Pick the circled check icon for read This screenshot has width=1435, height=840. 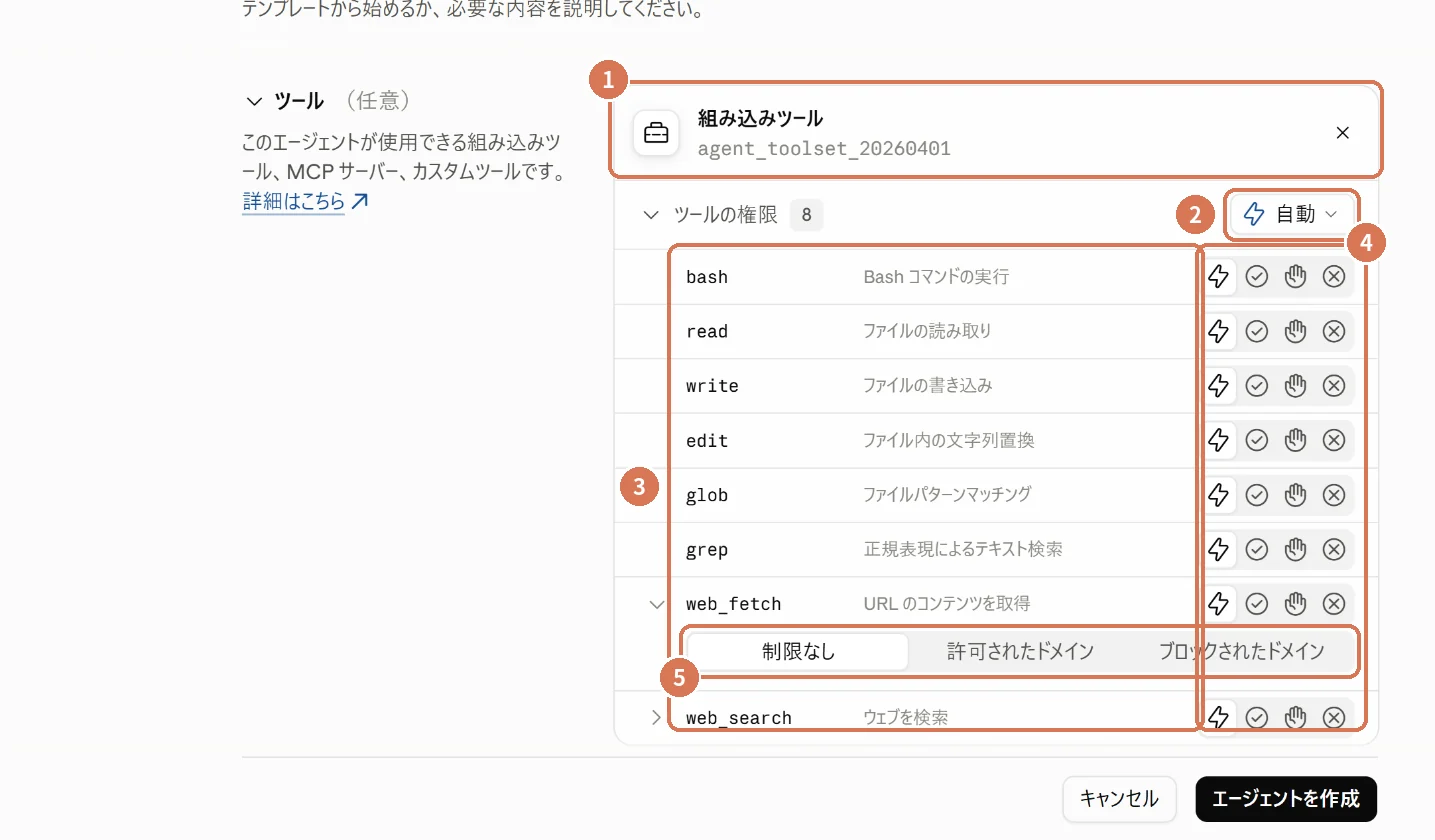[x=1257, y=331]
